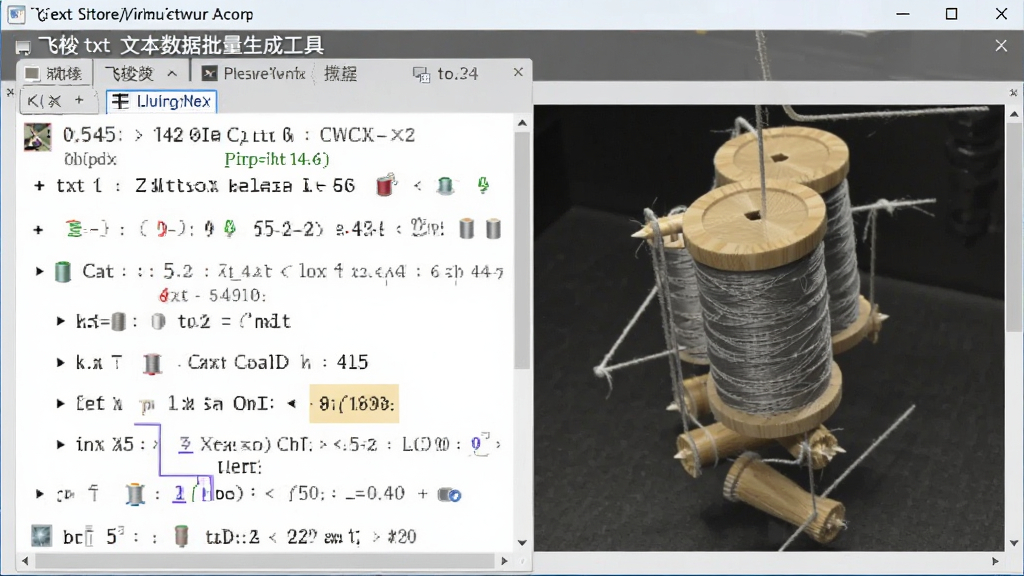The height and width of the screenshot is (576, 1024).
Task: Click the to.24 tab icon
Action: (x=421, y=74)
